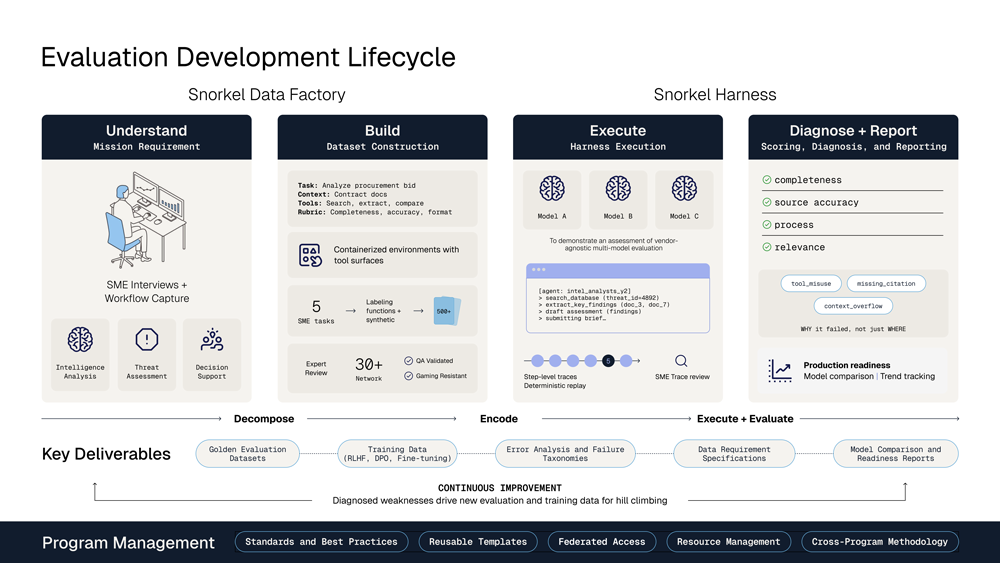Click the context_overflow tag

[x=853, y=306]
